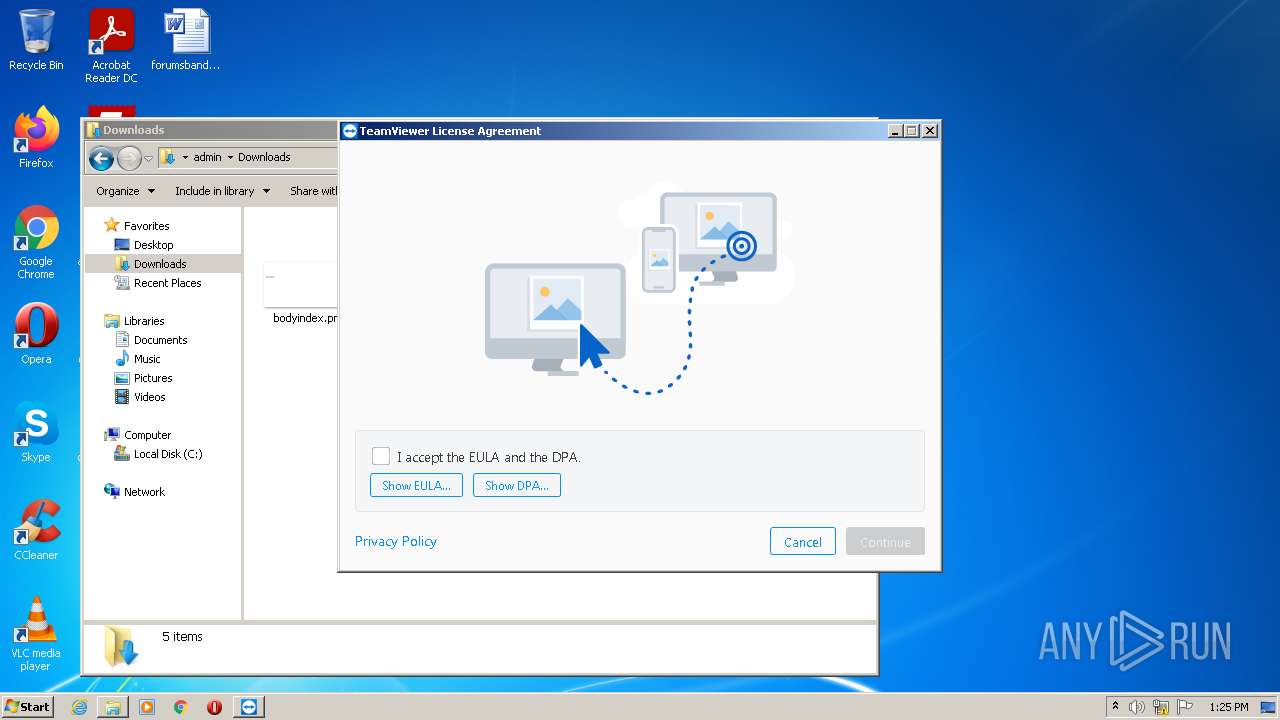Open Media Player taskbar icon
Viewport: 1280px width, 720px height.
coord(147,707)
